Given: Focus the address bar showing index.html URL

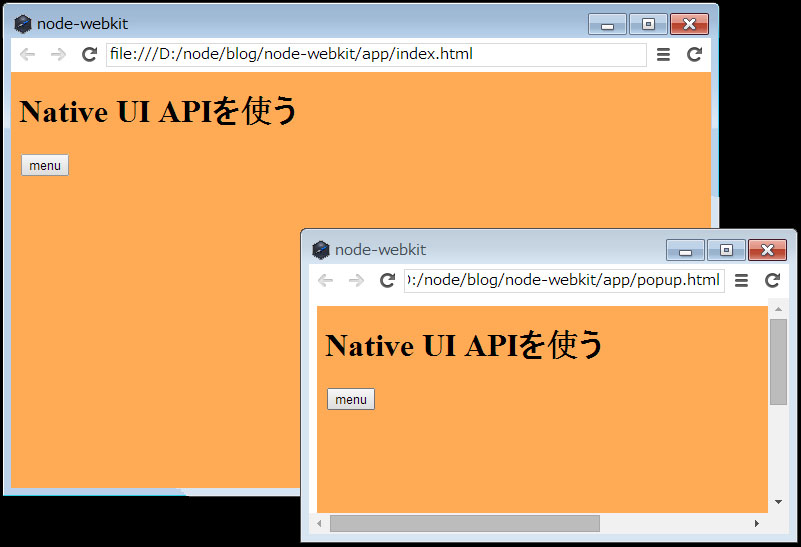Looking at the screenshot, I should (375, 55).
